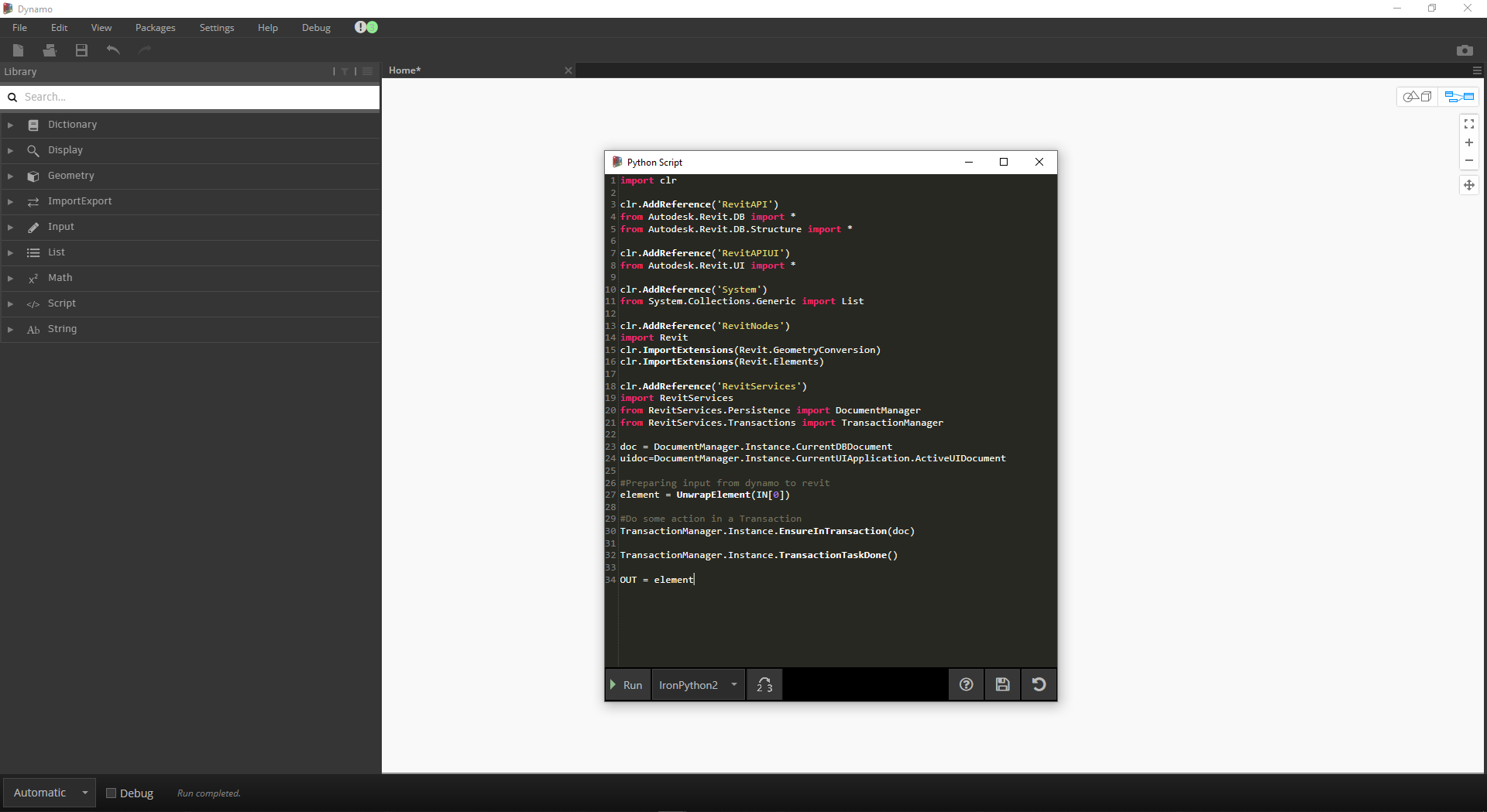Click the Zoom to Fit icon on canvas controls
Viewport: 1487px width, 812px height.
(x=1469, y=124)
